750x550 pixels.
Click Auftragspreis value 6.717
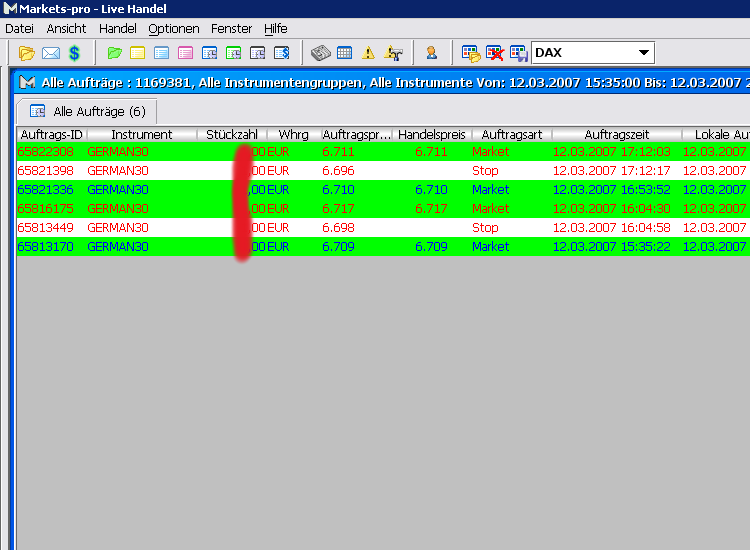[338, 209]
